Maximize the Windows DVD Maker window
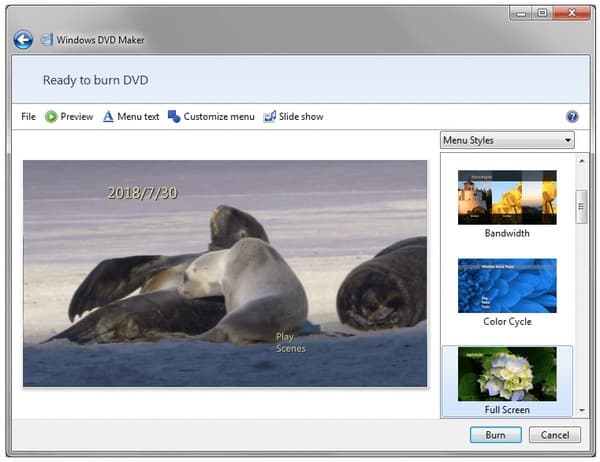 click(542, 13)
